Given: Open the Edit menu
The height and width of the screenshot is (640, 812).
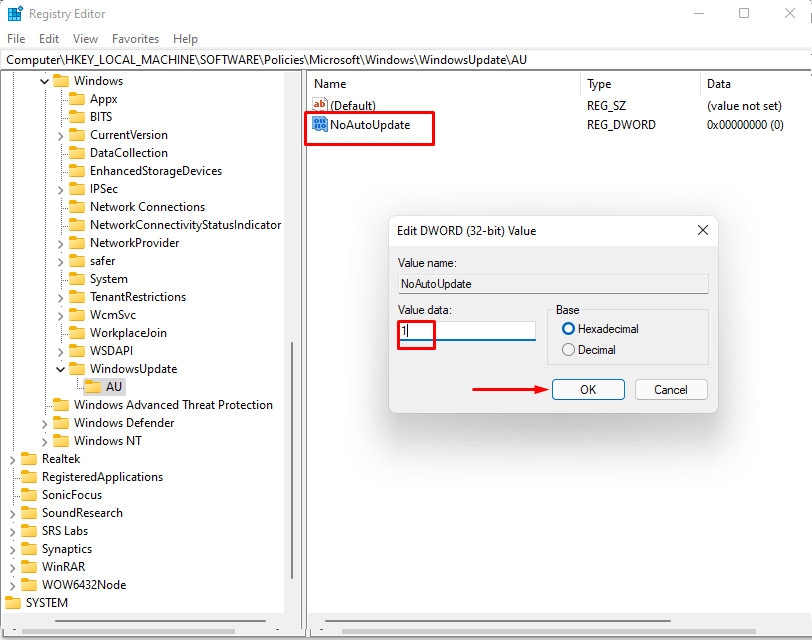Looking at the screenshot, I should tap(49, 39).
